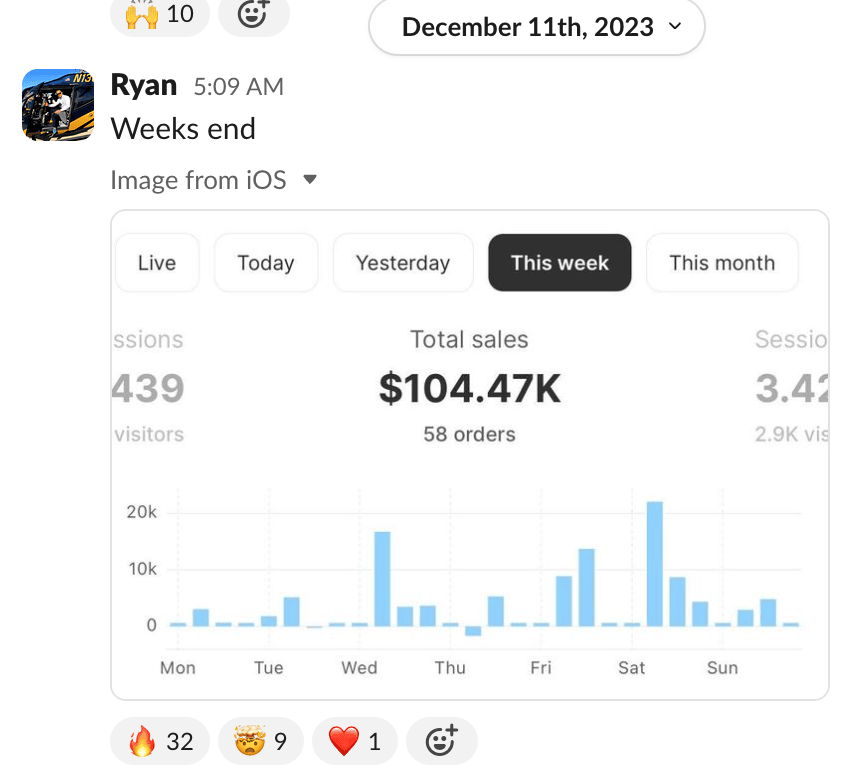
Task: Click the $104.47K total sales figure
Action: (470, 388)
